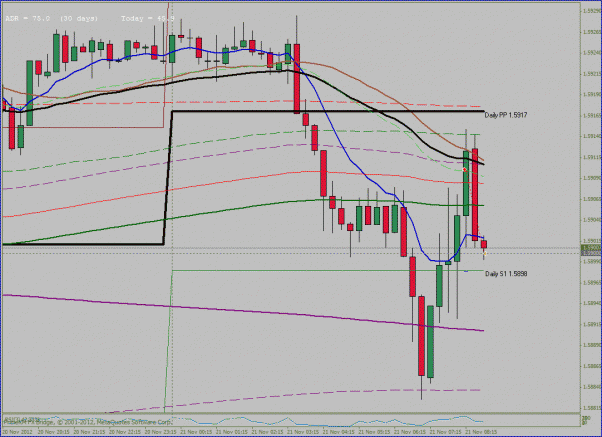Viewport: 602px width, 437px height.
Task: Click the '21 Nov 02:15' time axis label
Action: tap(269, 432)
